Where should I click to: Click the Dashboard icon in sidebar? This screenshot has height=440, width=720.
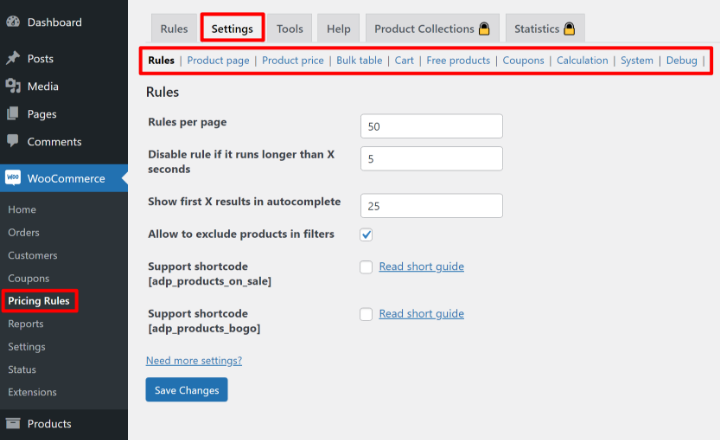point(13,22)
